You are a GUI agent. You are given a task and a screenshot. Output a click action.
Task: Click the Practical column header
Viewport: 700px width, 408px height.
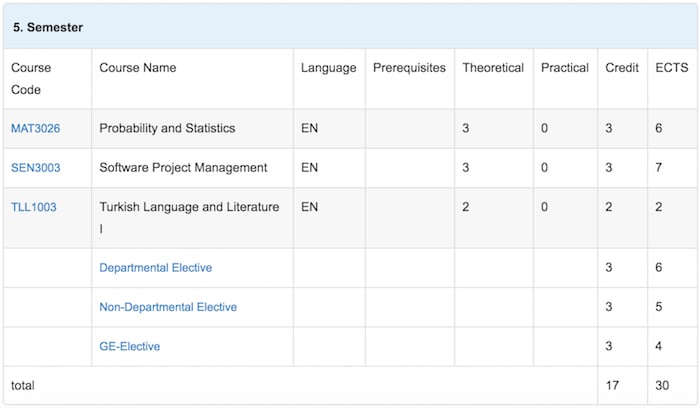click(564, 68)
